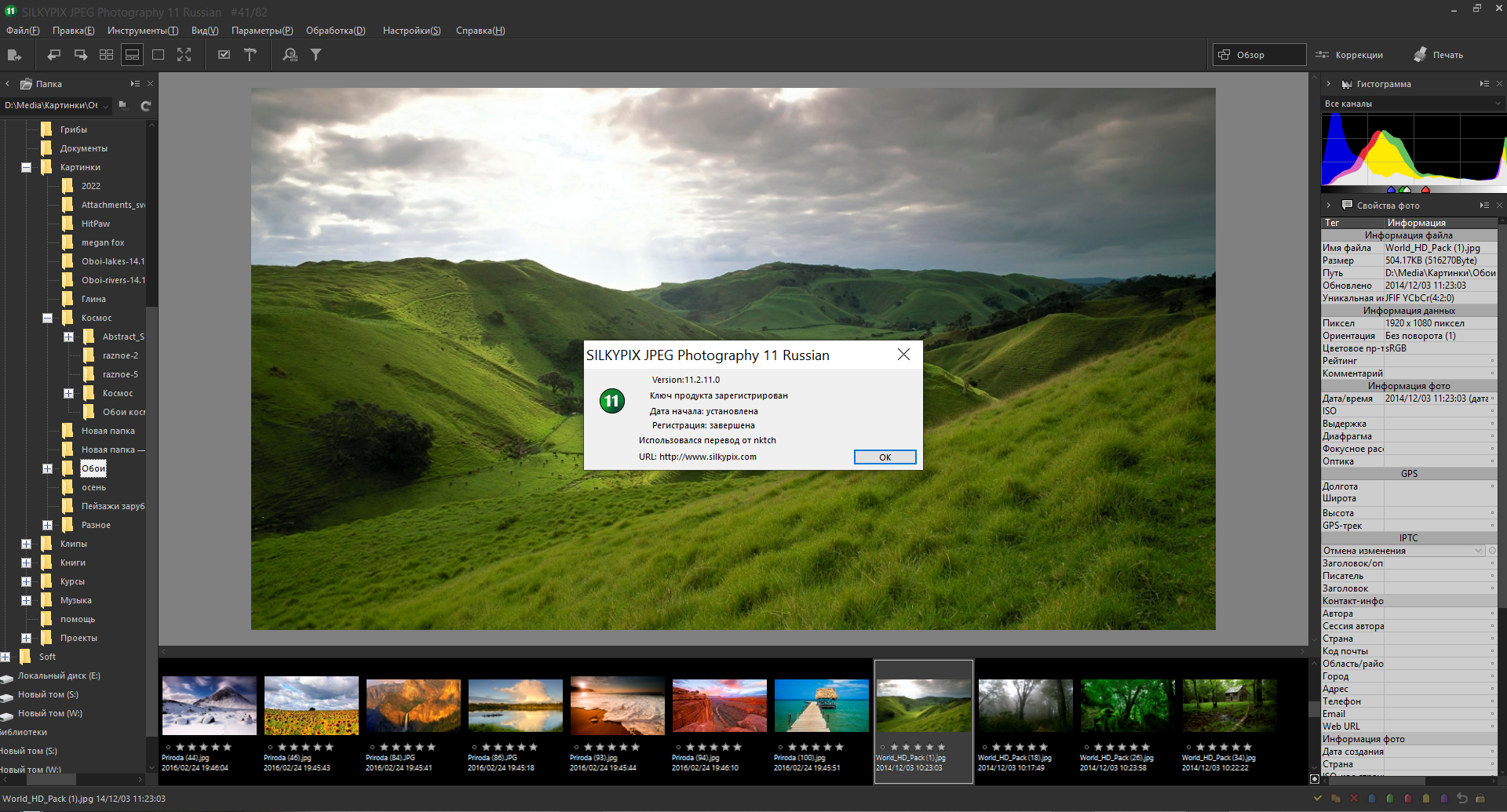Open the 'Обработка(D)' menu
The image size is (1507, 812).
[x=335, y=31]
